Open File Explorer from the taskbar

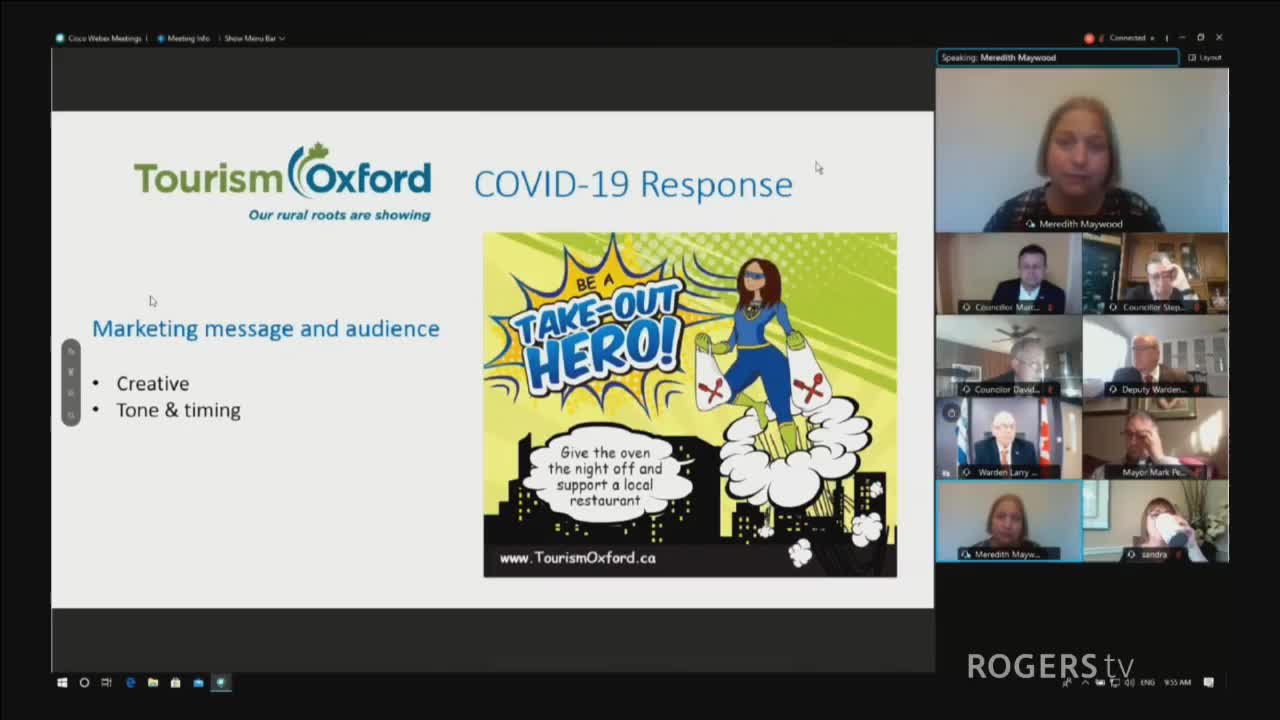coord(153,683)
